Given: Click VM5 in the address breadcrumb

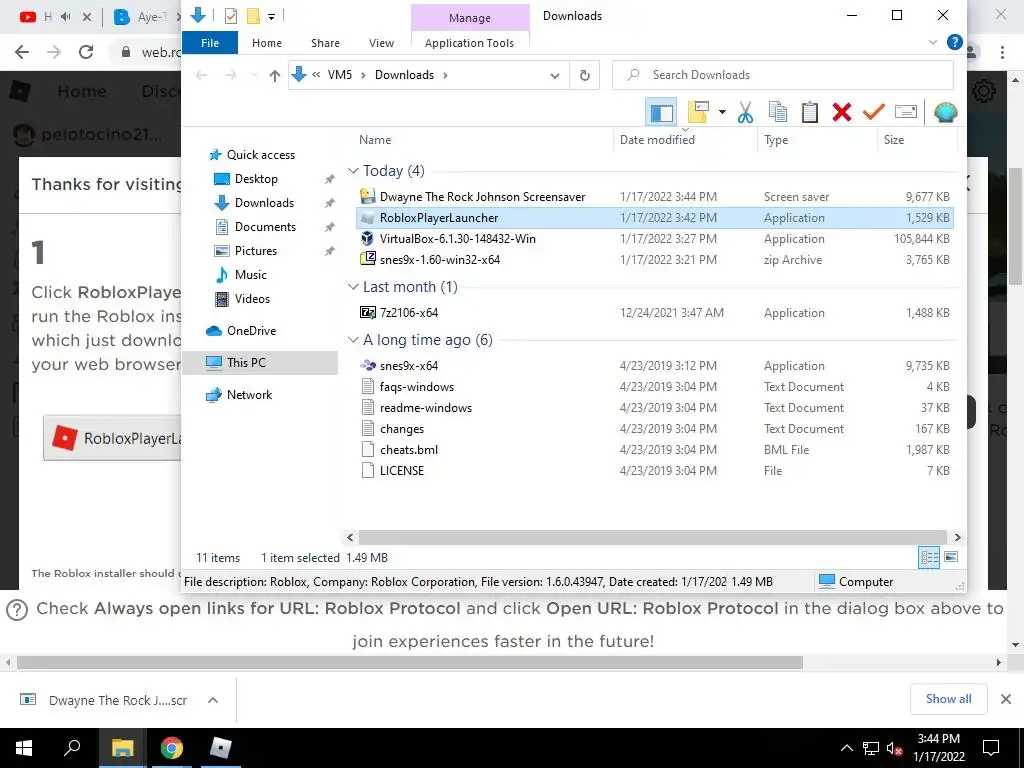Looking at the screenshot, I should (340, 74).
